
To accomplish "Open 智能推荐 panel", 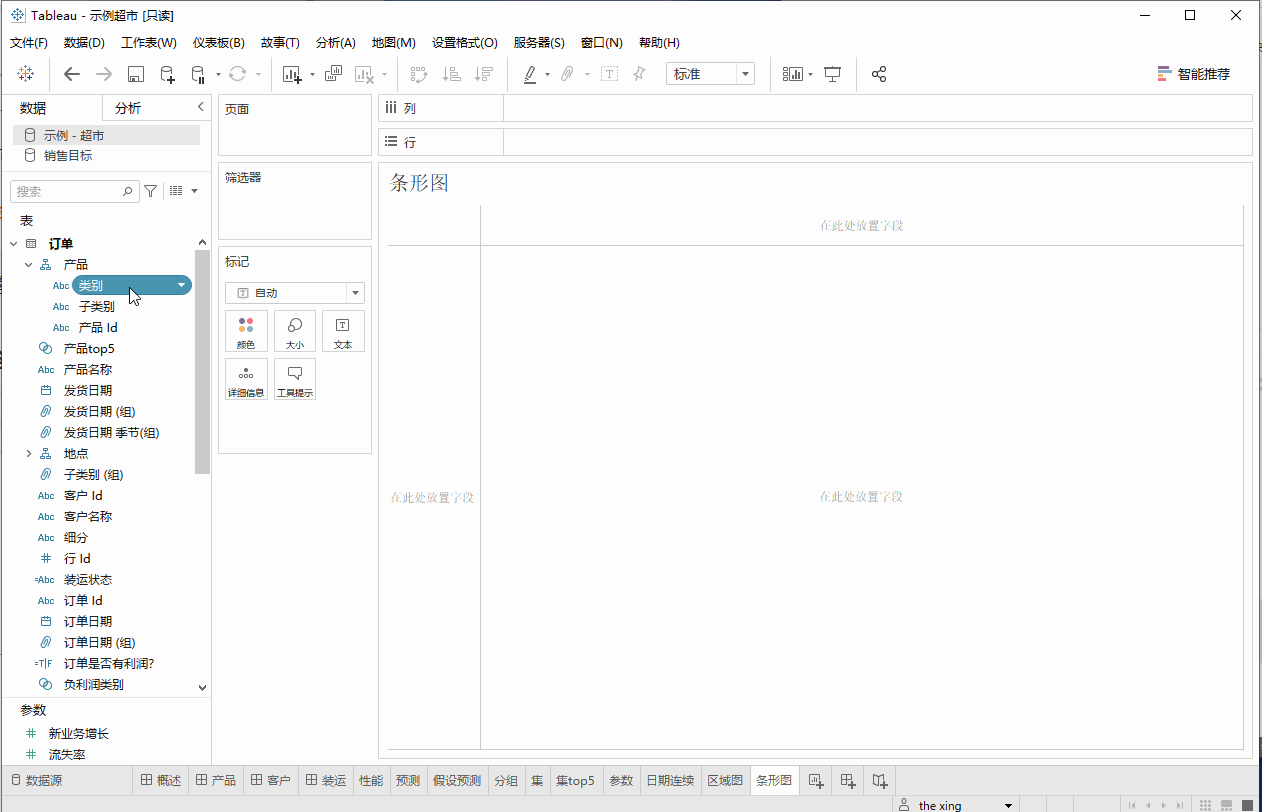I will (1194, 74).
